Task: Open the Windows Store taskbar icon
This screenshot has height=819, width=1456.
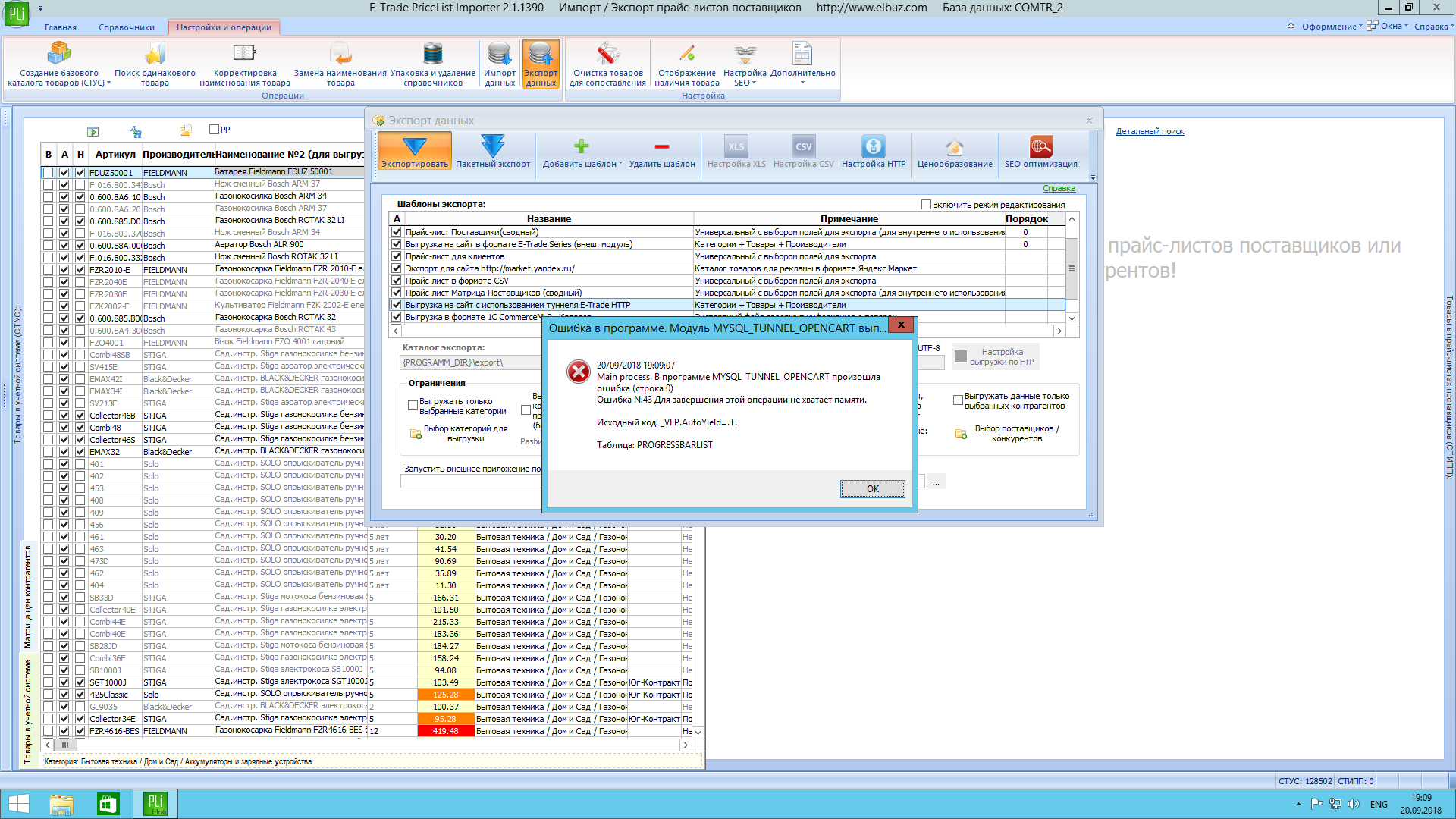Action: (x=108, y=804)
